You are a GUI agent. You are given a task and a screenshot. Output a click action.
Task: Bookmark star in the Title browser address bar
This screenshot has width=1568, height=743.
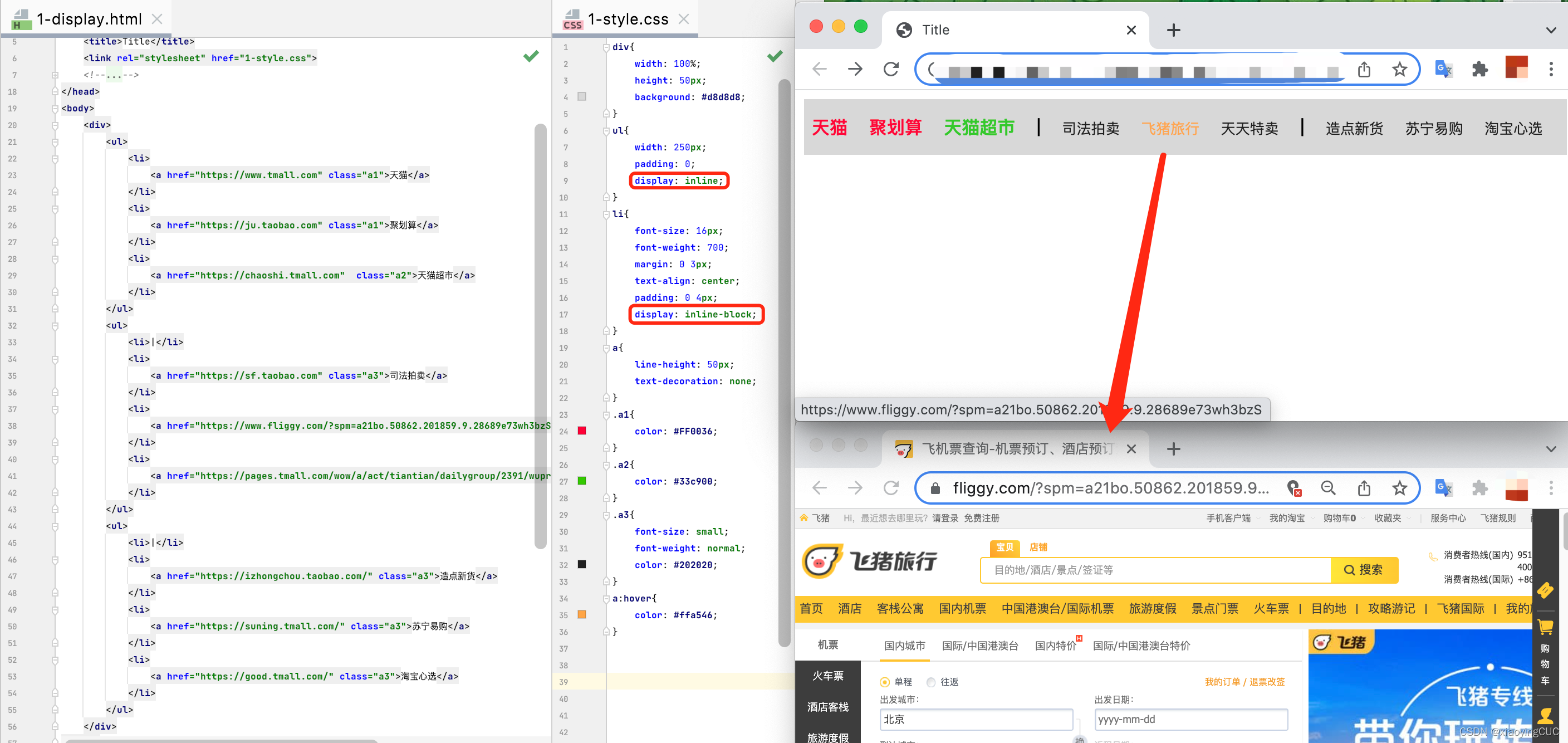coord(1399,69)
